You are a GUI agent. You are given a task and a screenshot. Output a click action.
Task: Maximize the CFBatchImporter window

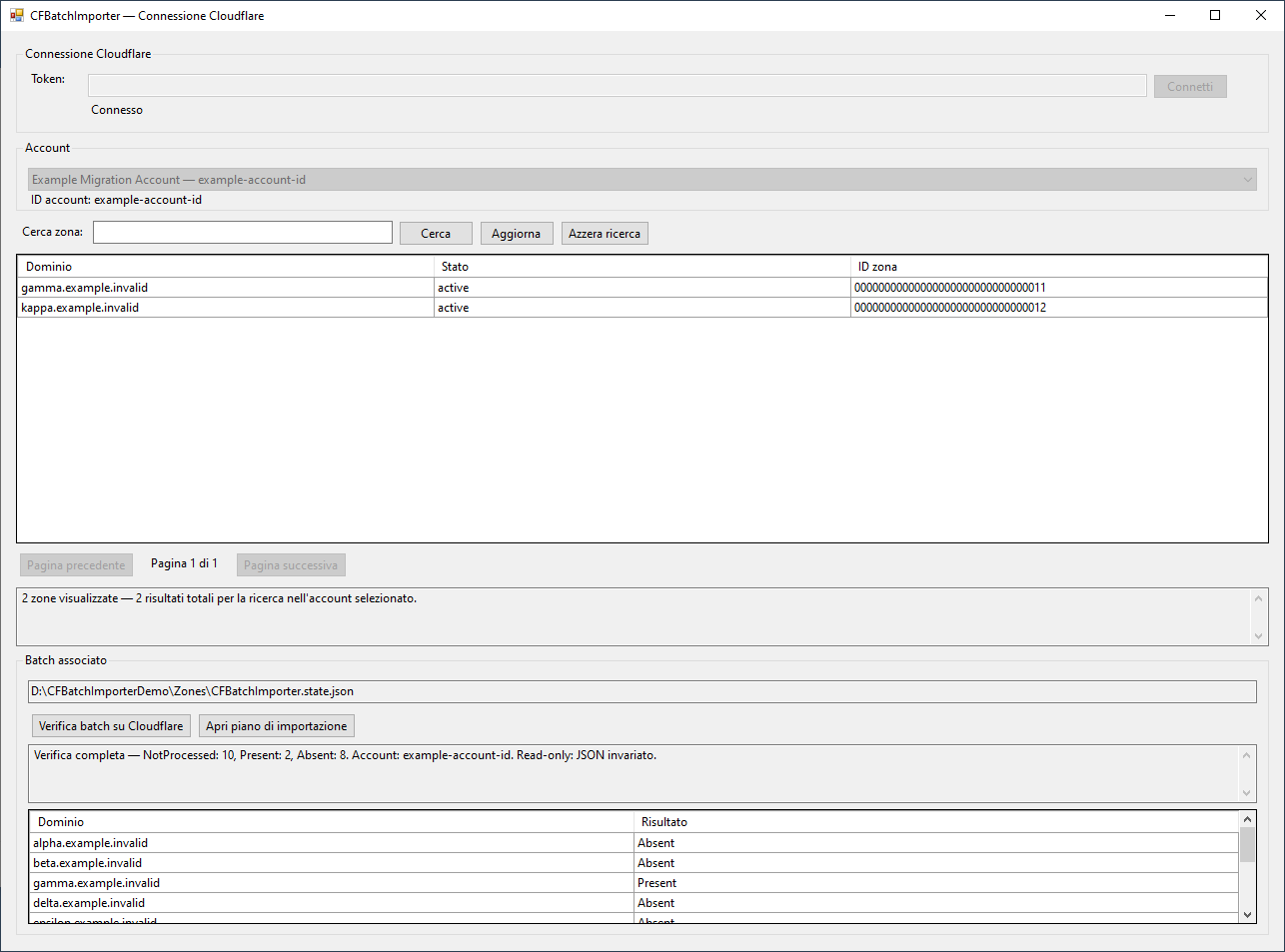pyautogui.click(x=1215, y=15)
